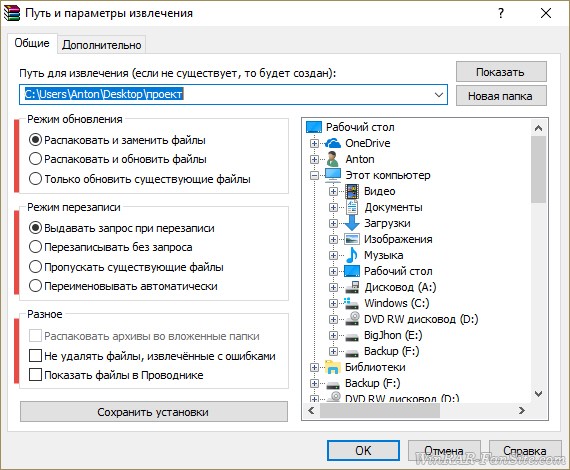Viewport: 570px width, 470px height.
Task: Click the Windows (C:) drive icon
Action: point(352,303)
